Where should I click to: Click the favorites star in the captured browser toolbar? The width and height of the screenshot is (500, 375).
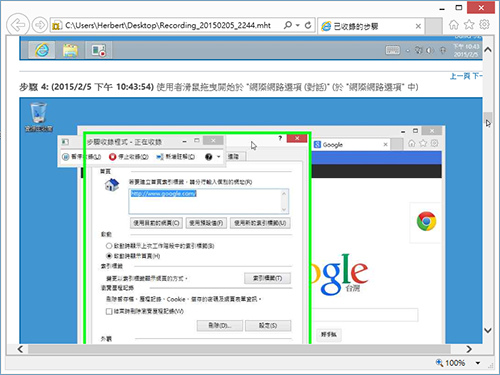[x=423, y=144]
